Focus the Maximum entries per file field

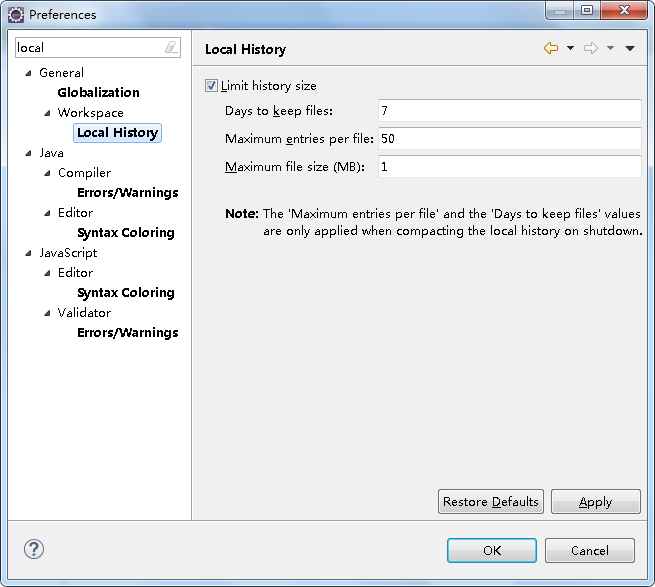[510, 138]
